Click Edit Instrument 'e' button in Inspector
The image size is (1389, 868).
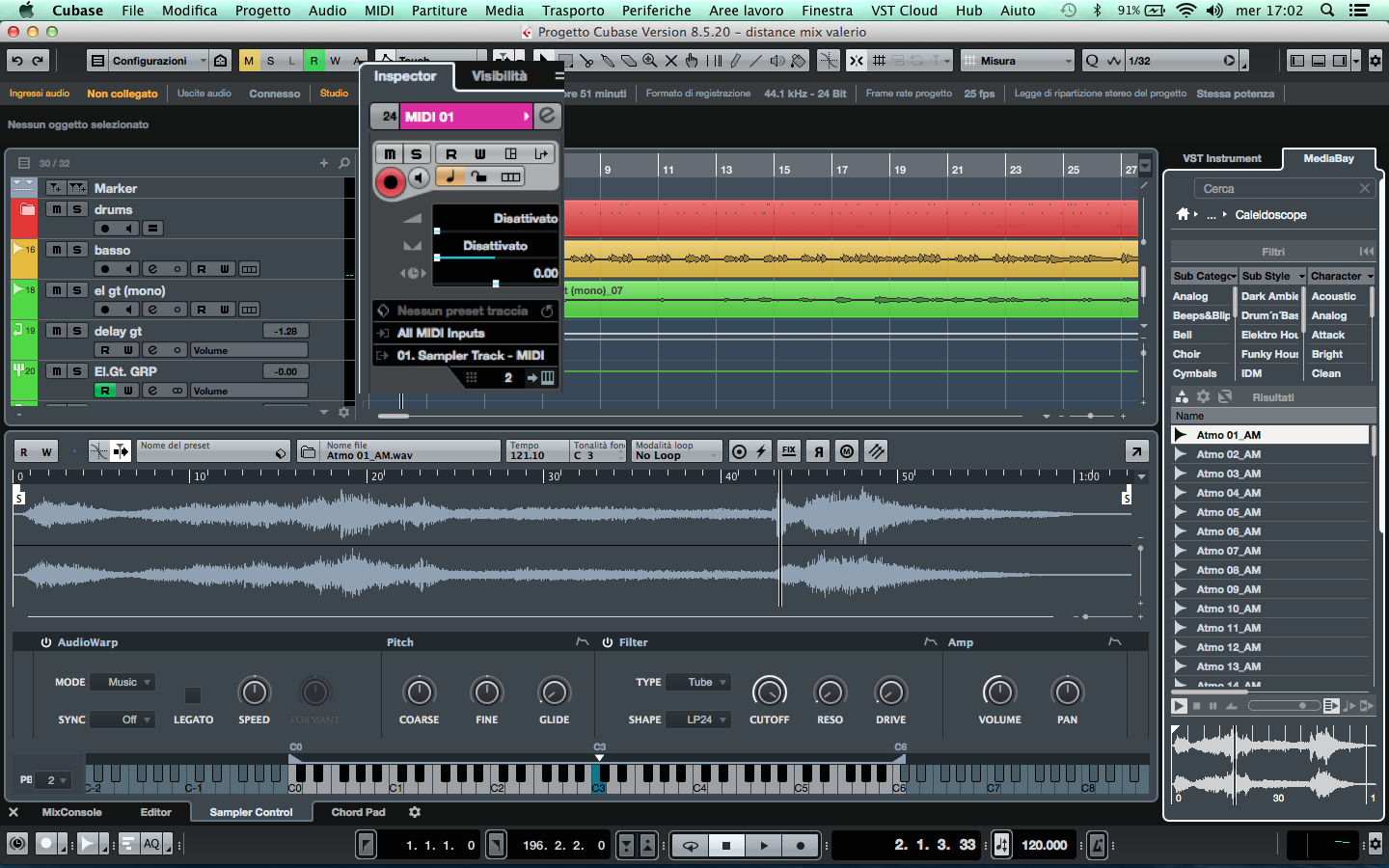pos(547,116)
